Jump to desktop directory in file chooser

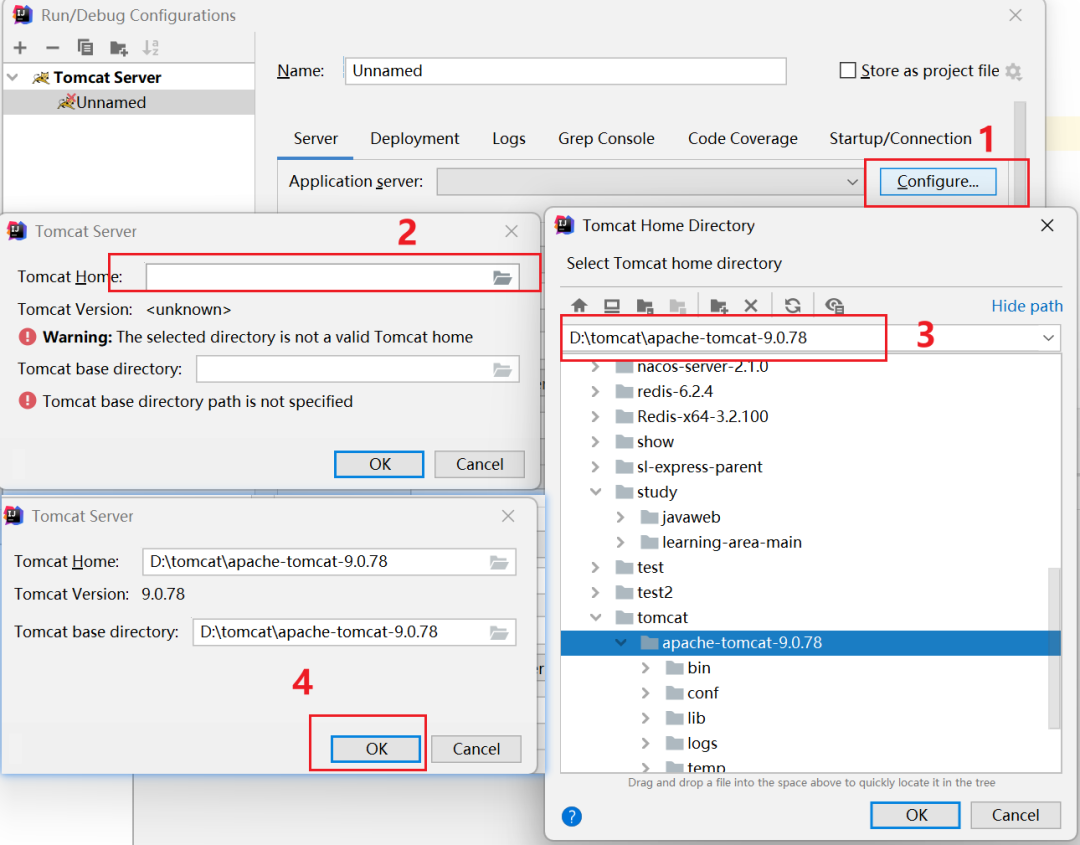(x=612, y=306)
